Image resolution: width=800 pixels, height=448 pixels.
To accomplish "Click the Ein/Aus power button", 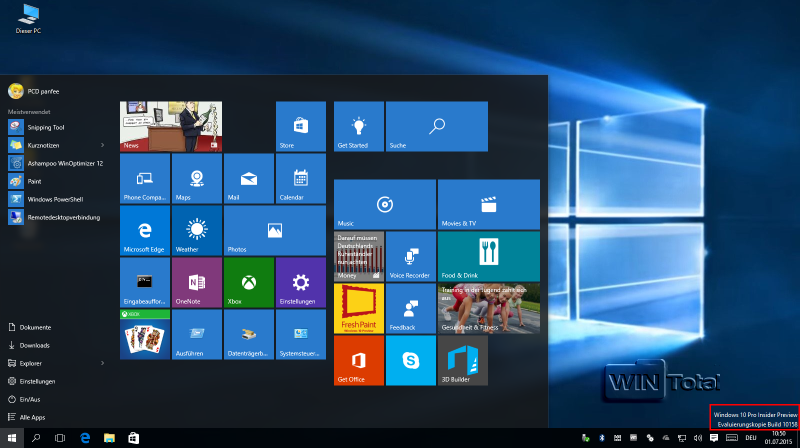I will (x=30, y=399).
